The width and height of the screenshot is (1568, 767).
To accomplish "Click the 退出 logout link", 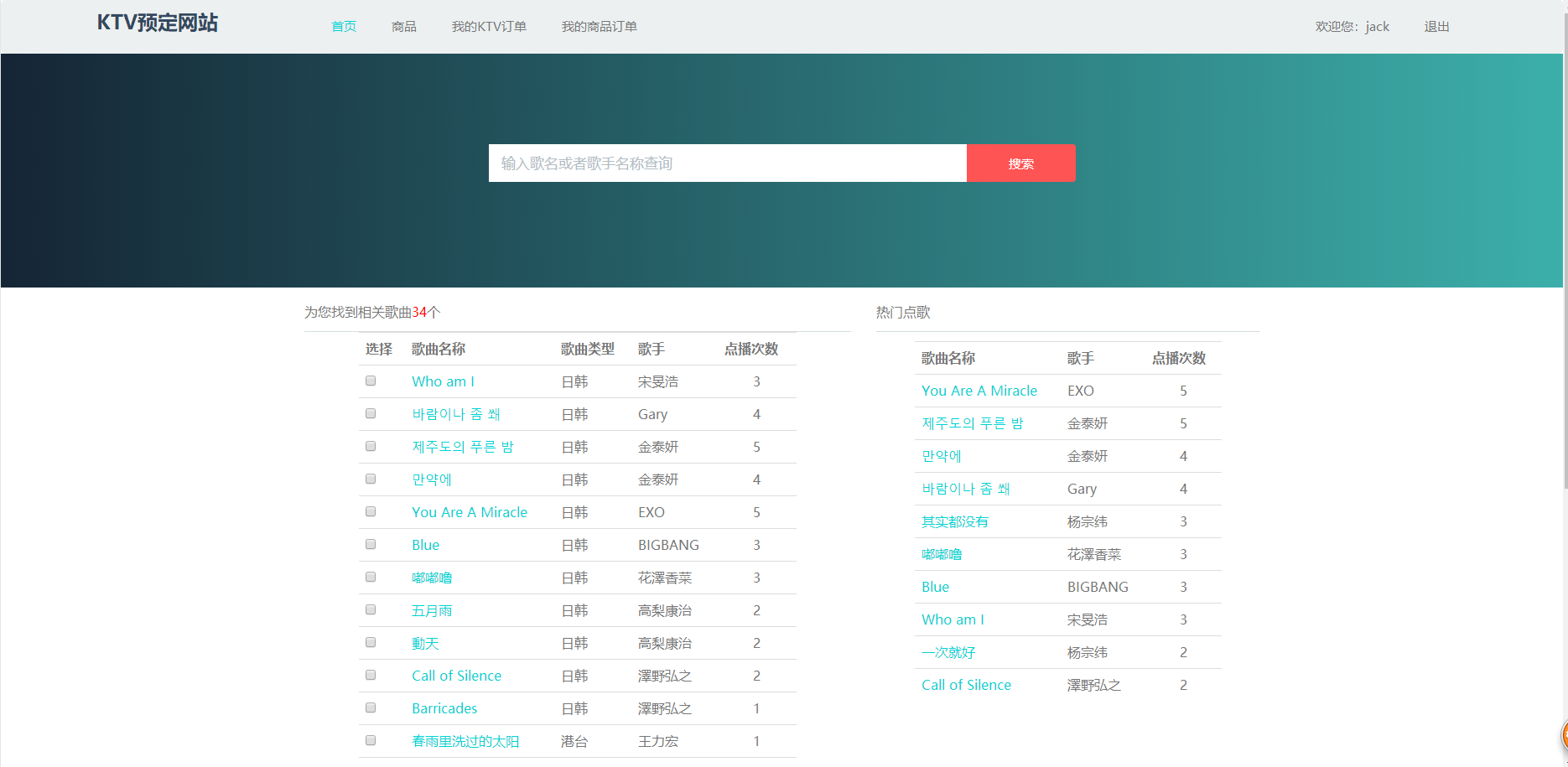I will [x=1436, y=26].
